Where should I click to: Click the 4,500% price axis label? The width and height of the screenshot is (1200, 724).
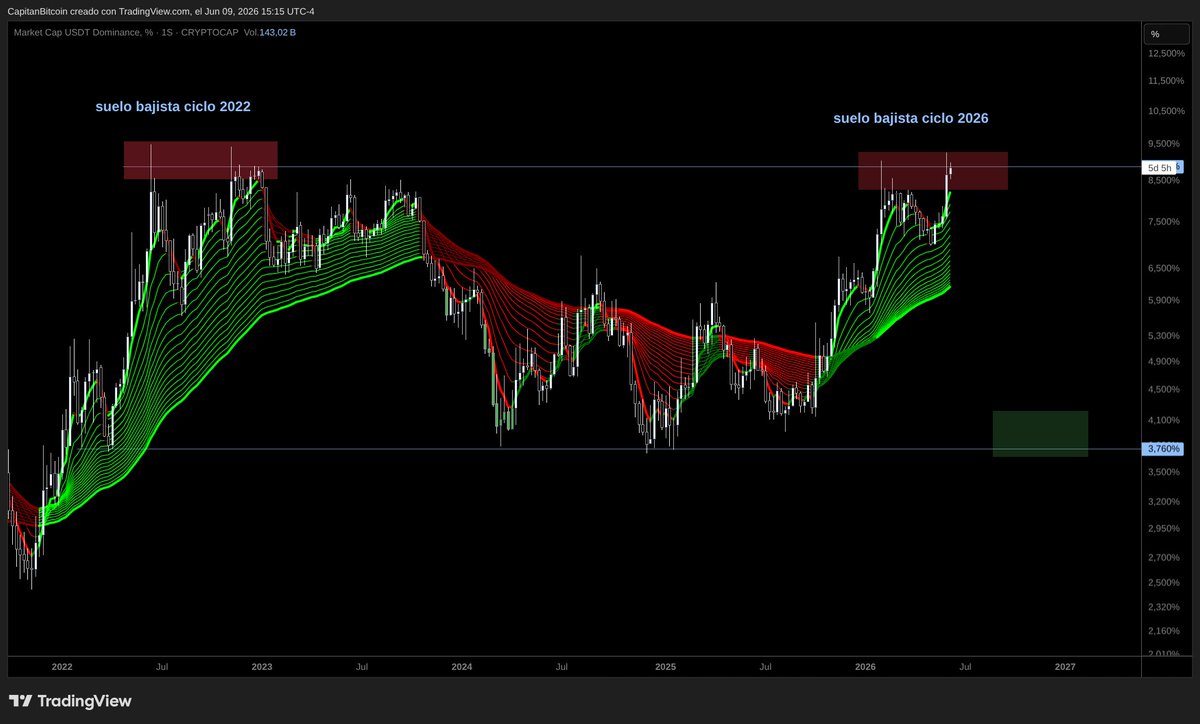[1163, 390]
